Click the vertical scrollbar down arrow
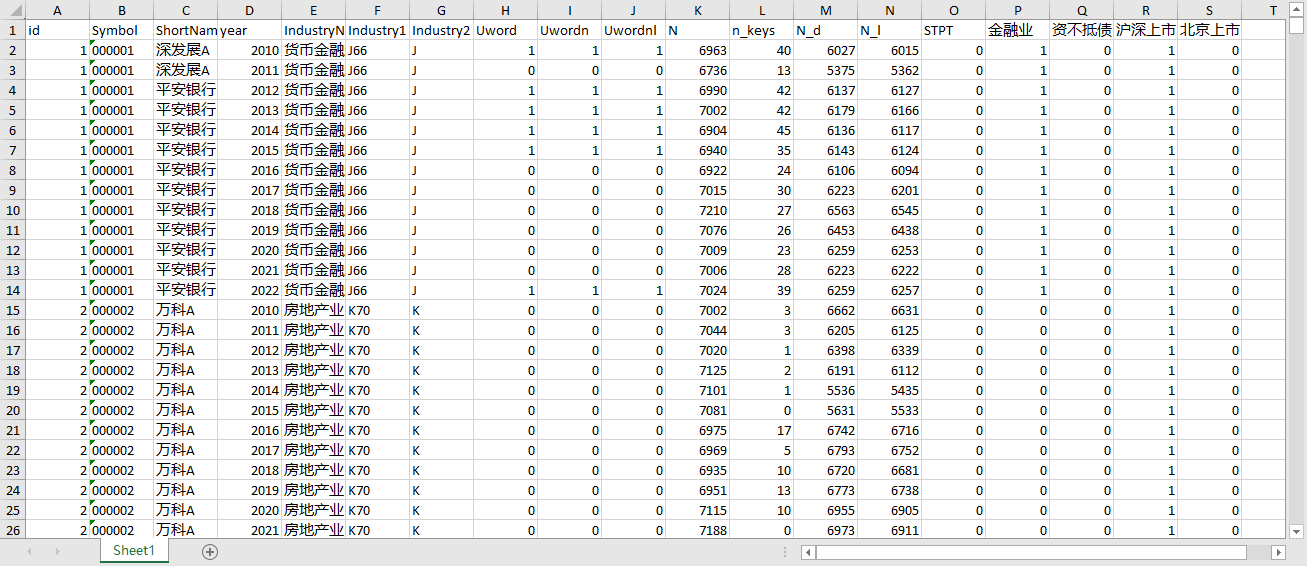The image size is (1307, 566). pos(1297,530)
